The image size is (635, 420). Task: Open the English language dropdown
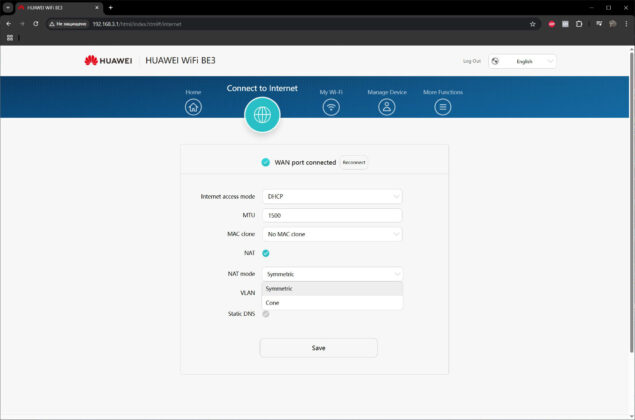click(522, 61)
